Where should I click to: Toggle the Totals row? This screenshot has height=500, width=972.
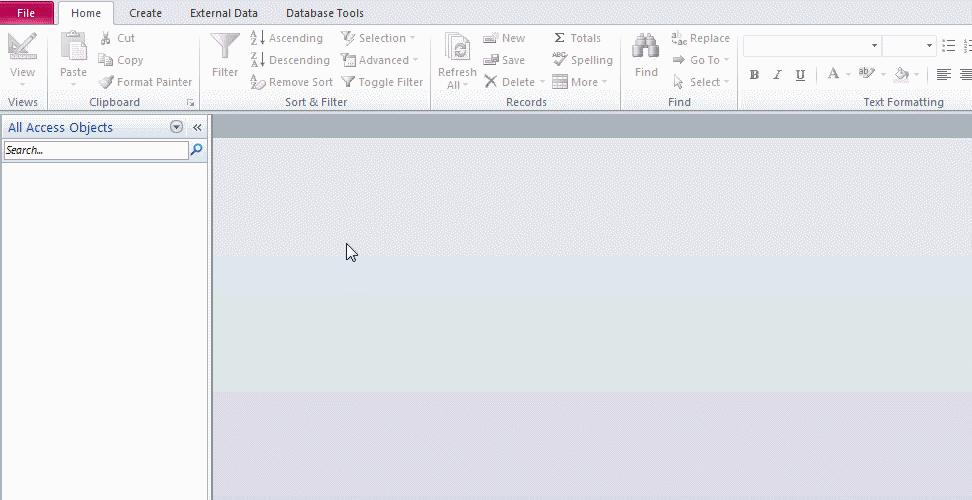point(577,38)
